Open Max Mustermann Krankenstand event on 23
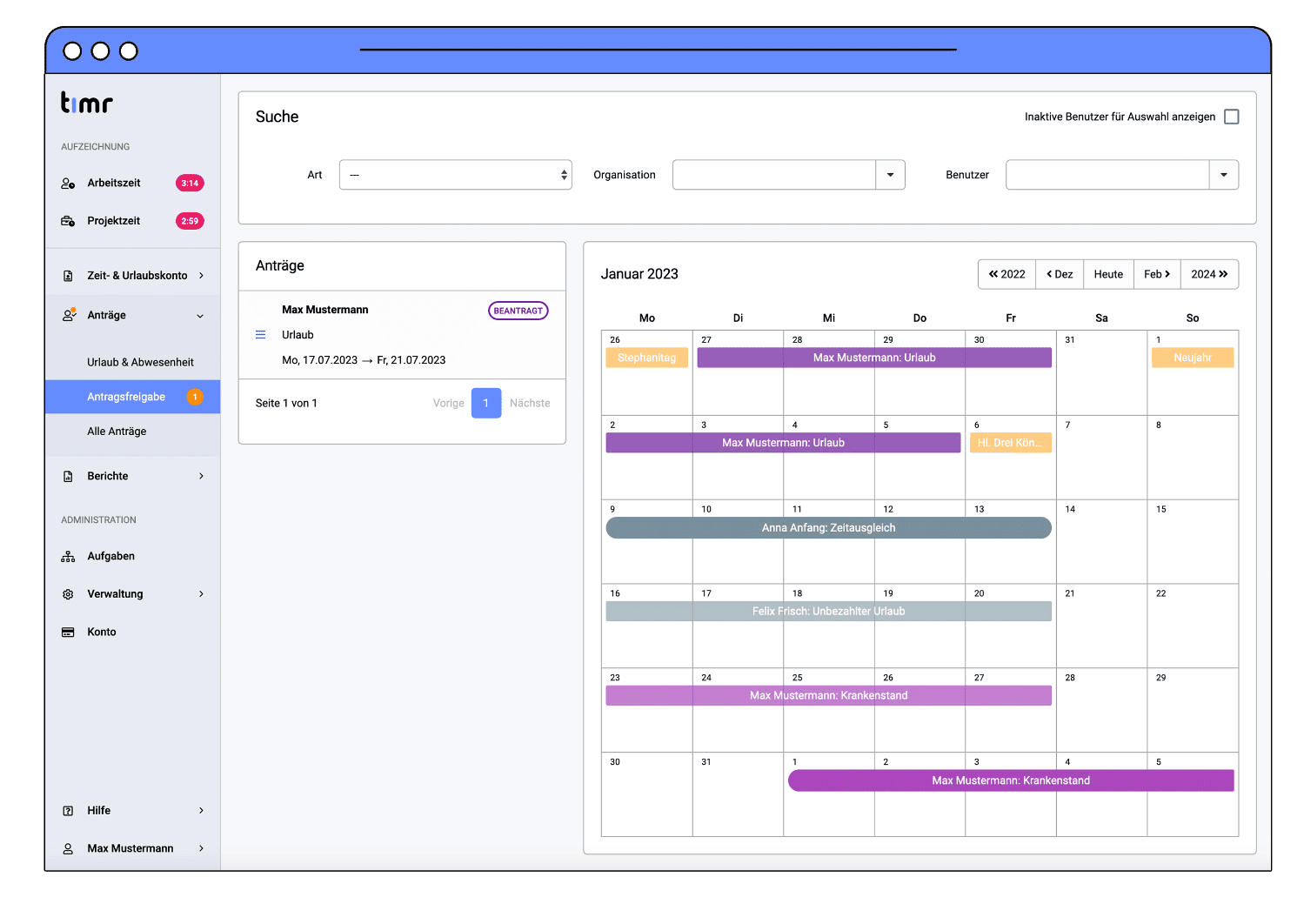The width and height of the screenshot is (1304, 924). (x=828, y=696)
